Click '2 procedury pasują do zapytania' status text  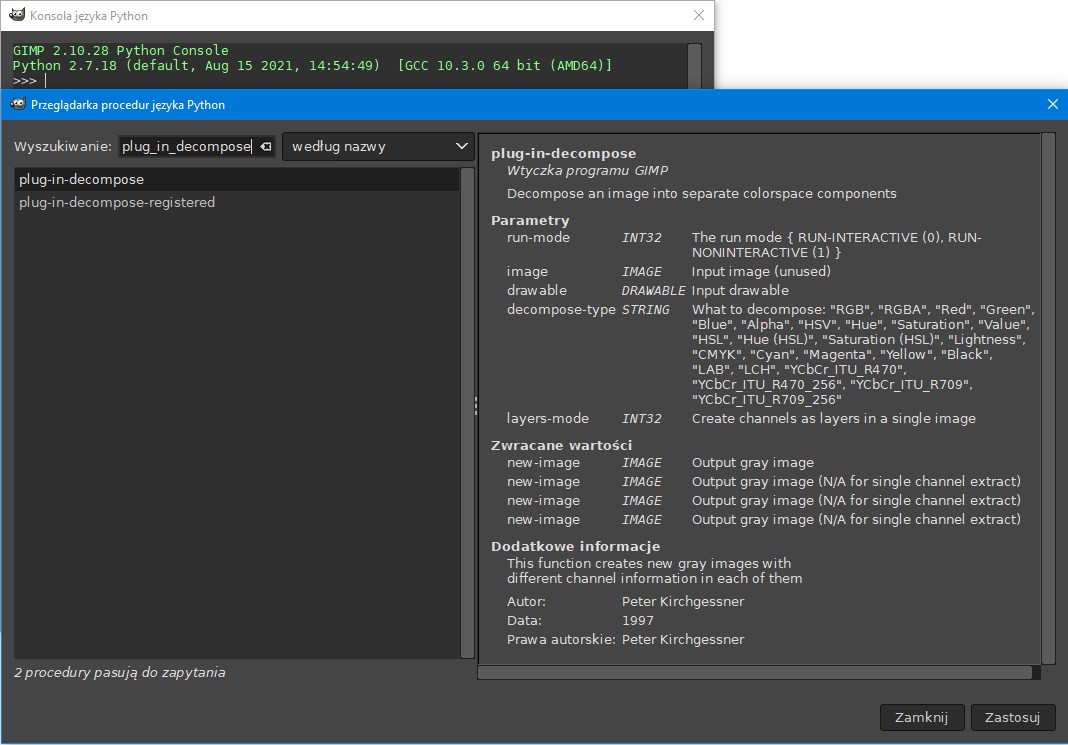click(120, 672)
